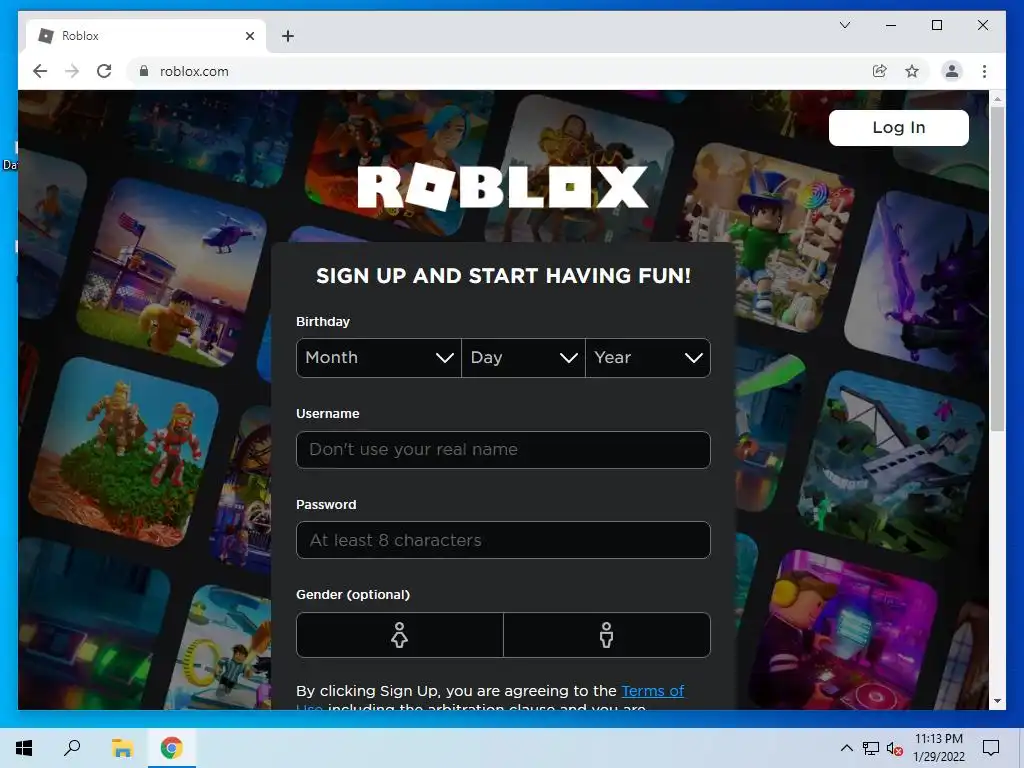Click the muted volume tray icon

(894, 749)
